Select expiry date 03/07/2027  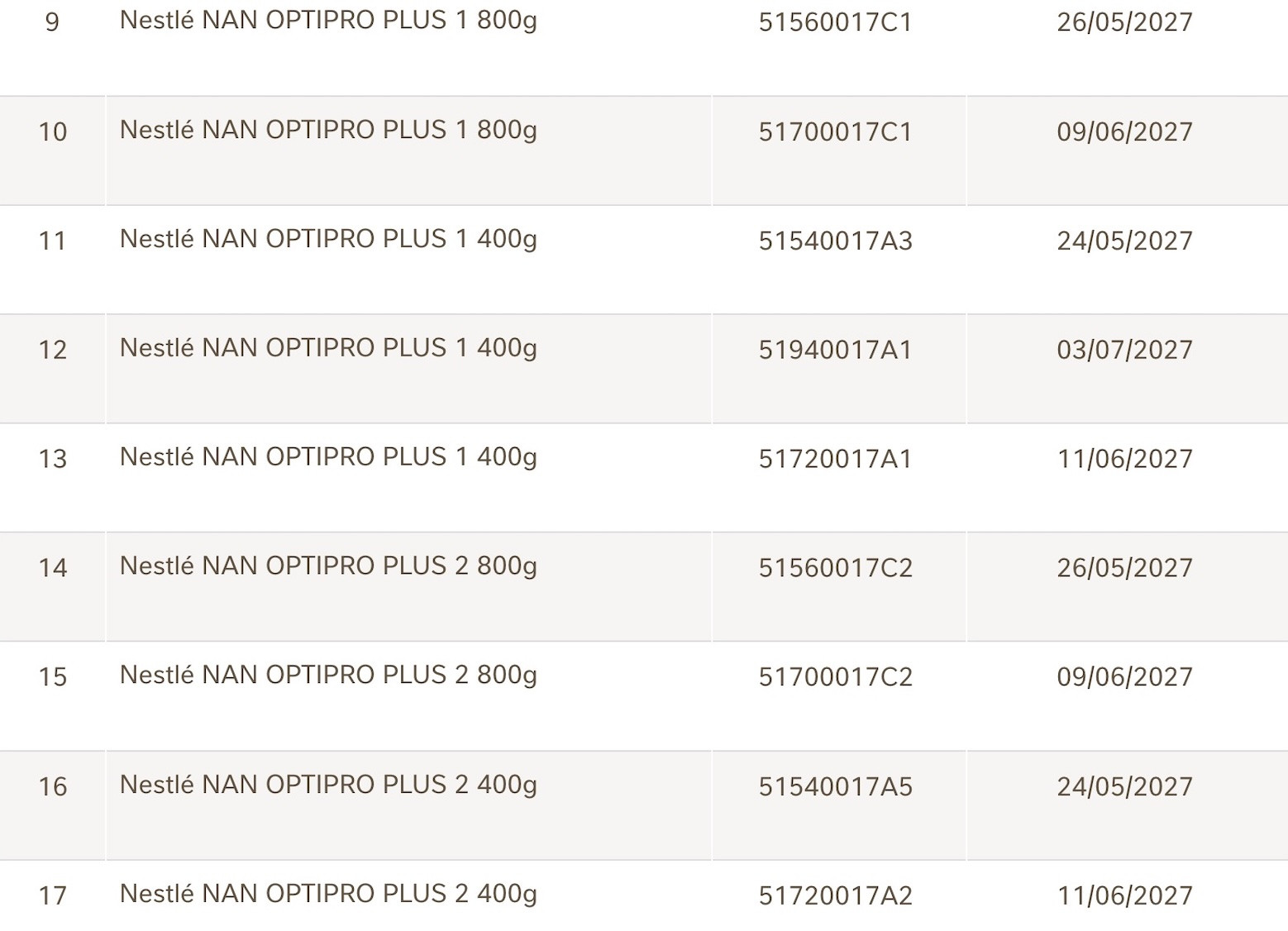tap(1124, 350)
